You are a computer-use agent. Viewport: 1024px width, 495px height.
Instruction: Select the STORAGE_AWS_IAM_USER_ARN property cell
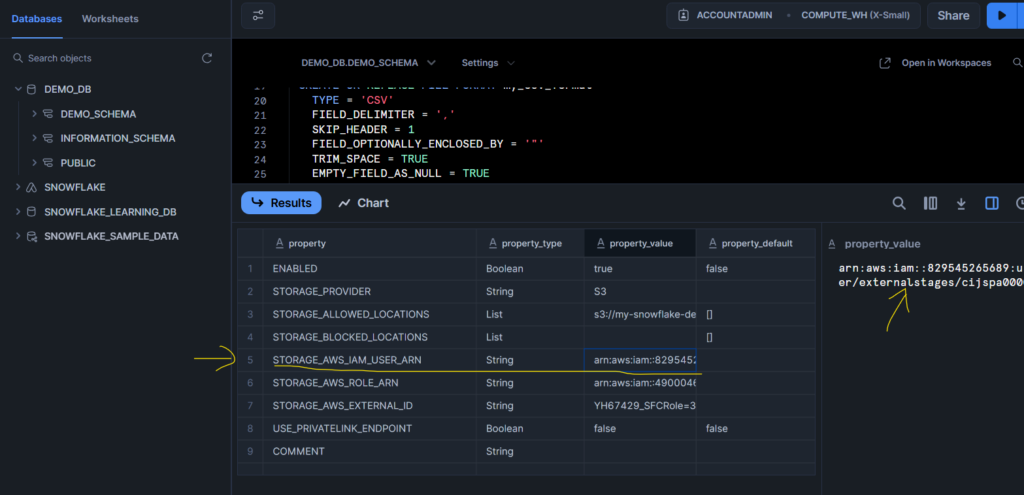[x=370, y=360]
